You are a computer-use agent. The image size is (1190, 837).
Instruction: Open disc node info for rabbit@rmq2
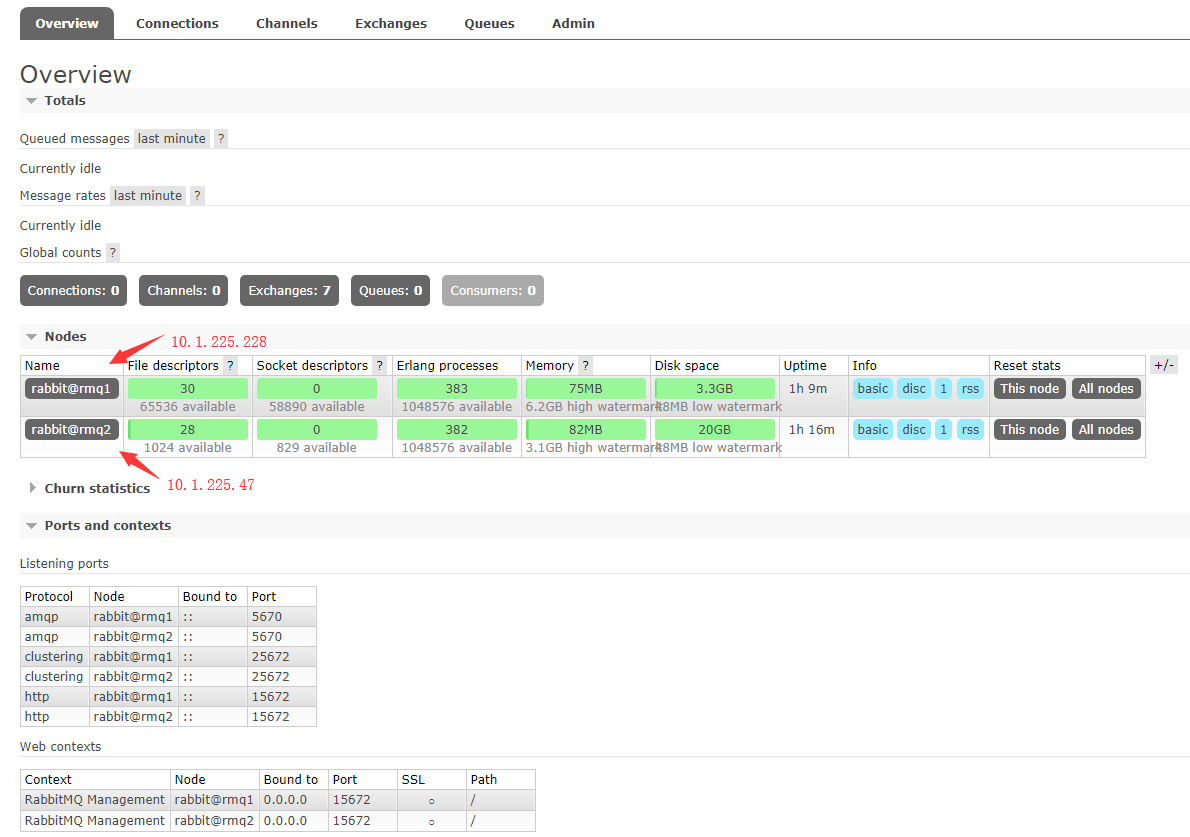pos(913,429)
